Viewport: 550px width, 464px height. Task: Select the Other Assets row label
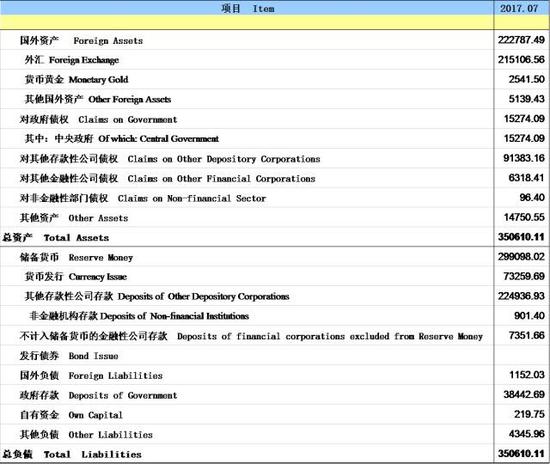pyautogui.click(x=74, y=218)
